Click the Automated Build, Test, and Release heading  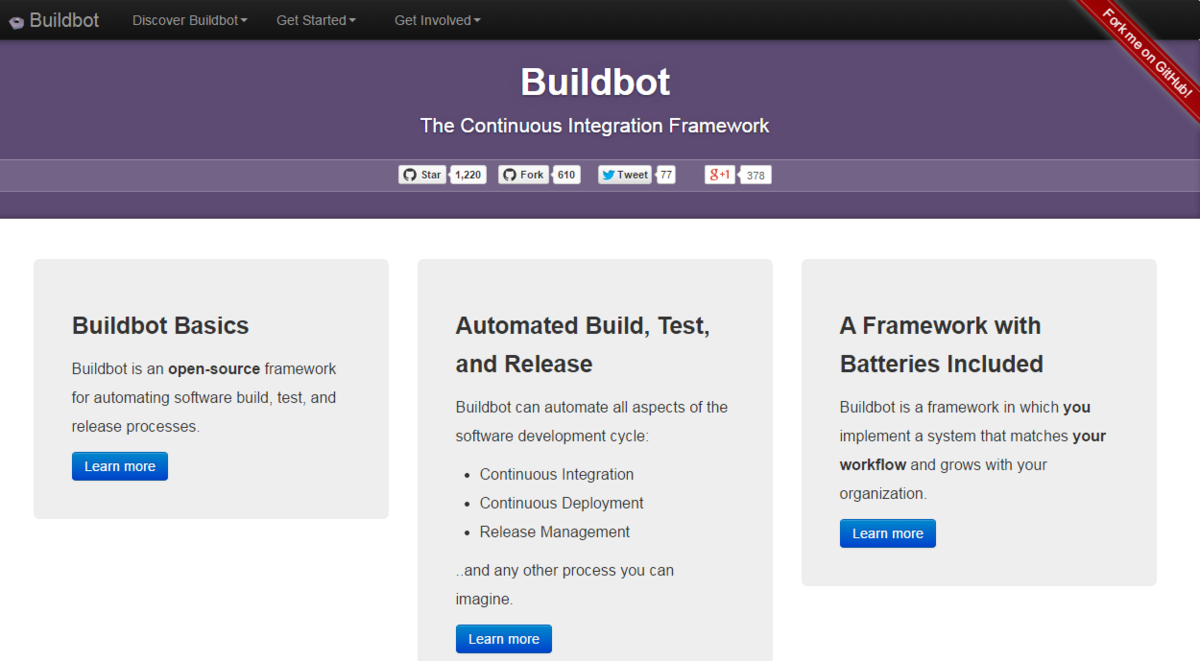click(583, 345)
